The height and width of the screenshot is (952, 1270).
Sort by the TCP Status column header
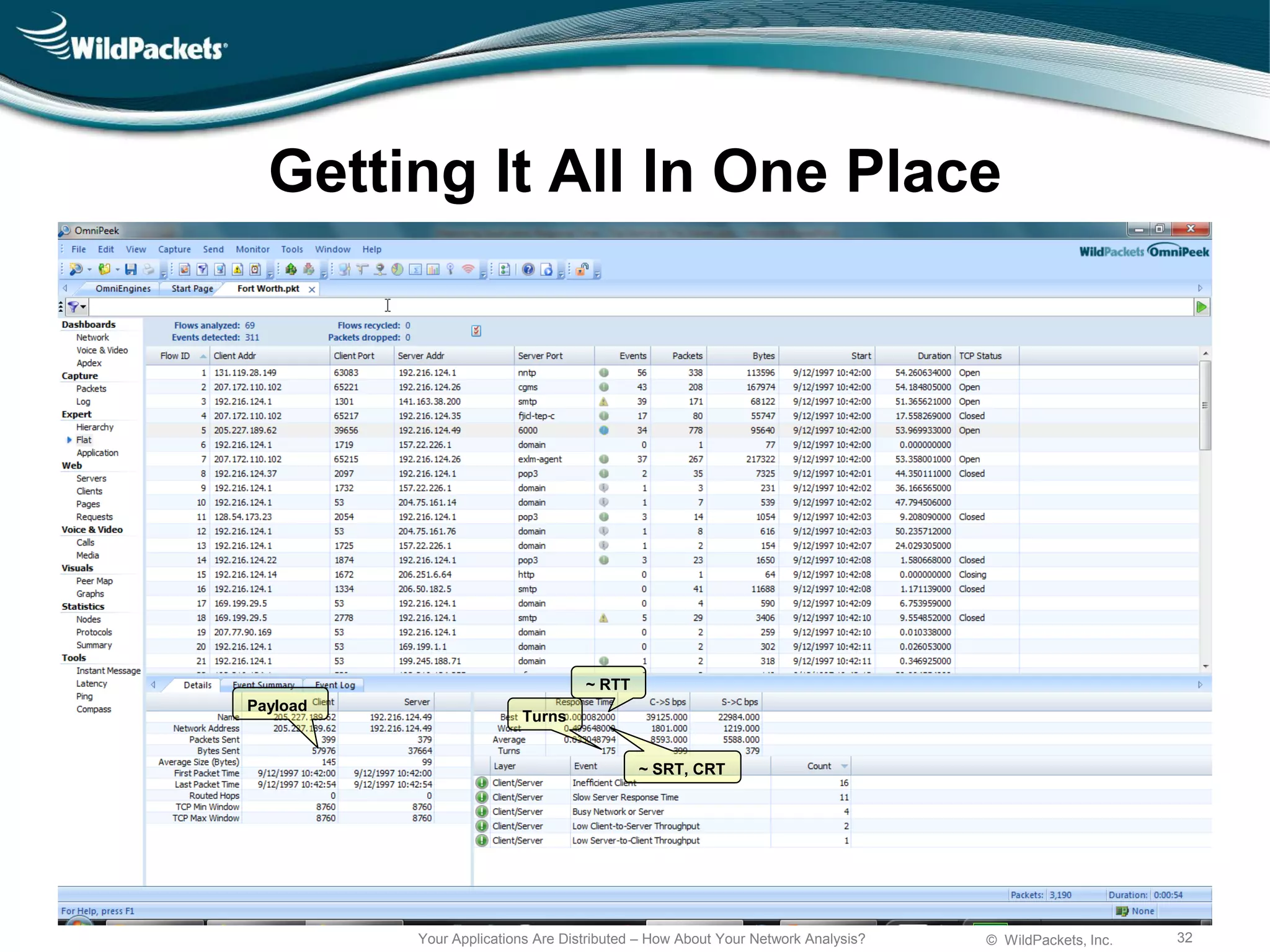click(x=987, y=356)
